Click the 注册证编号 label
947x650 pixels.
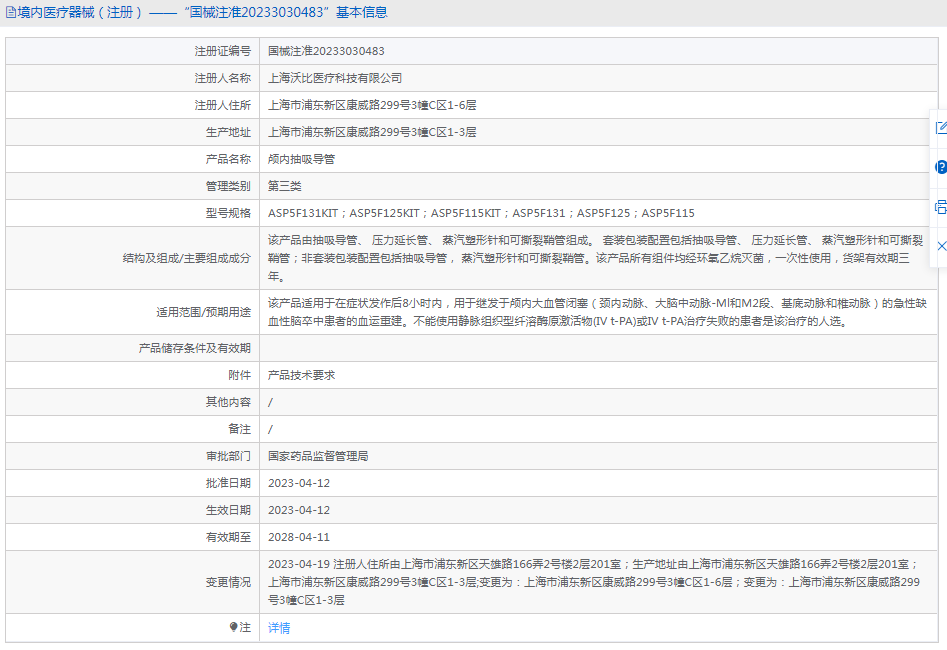(x=222, y=51)
